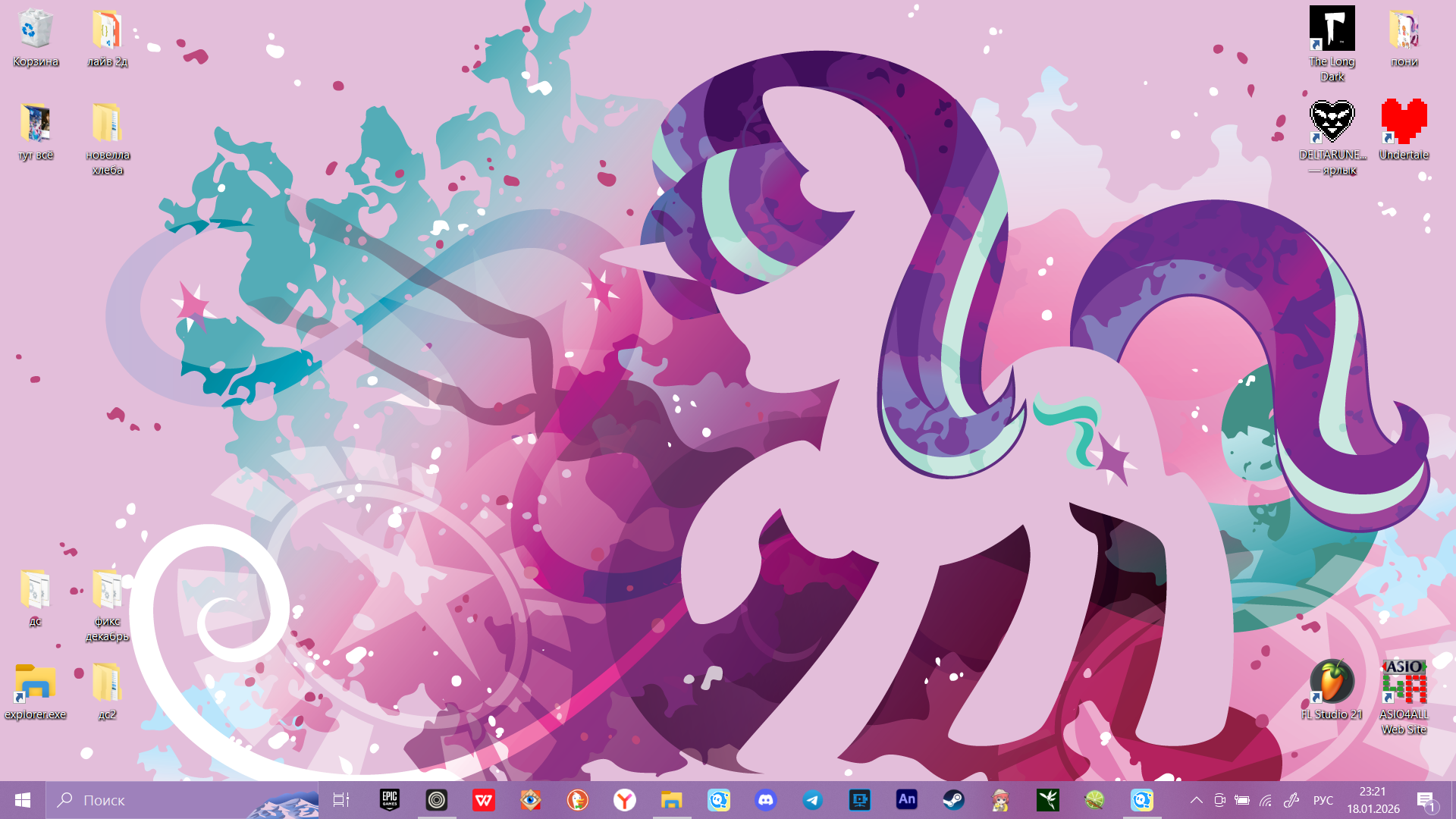Open Discord from the taskbar
This screenshot has width=1456, height=819.
coord(766,800)
